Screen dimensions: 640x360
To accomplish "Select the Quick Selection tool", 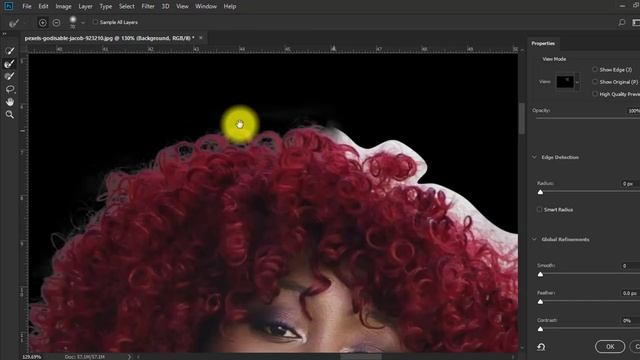I will coord(9,51).
